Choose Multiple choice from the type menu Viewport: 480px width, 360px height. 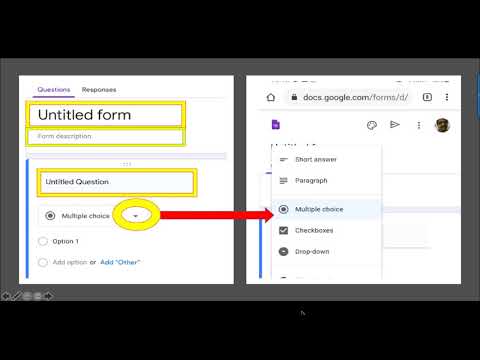pos(326,209)
